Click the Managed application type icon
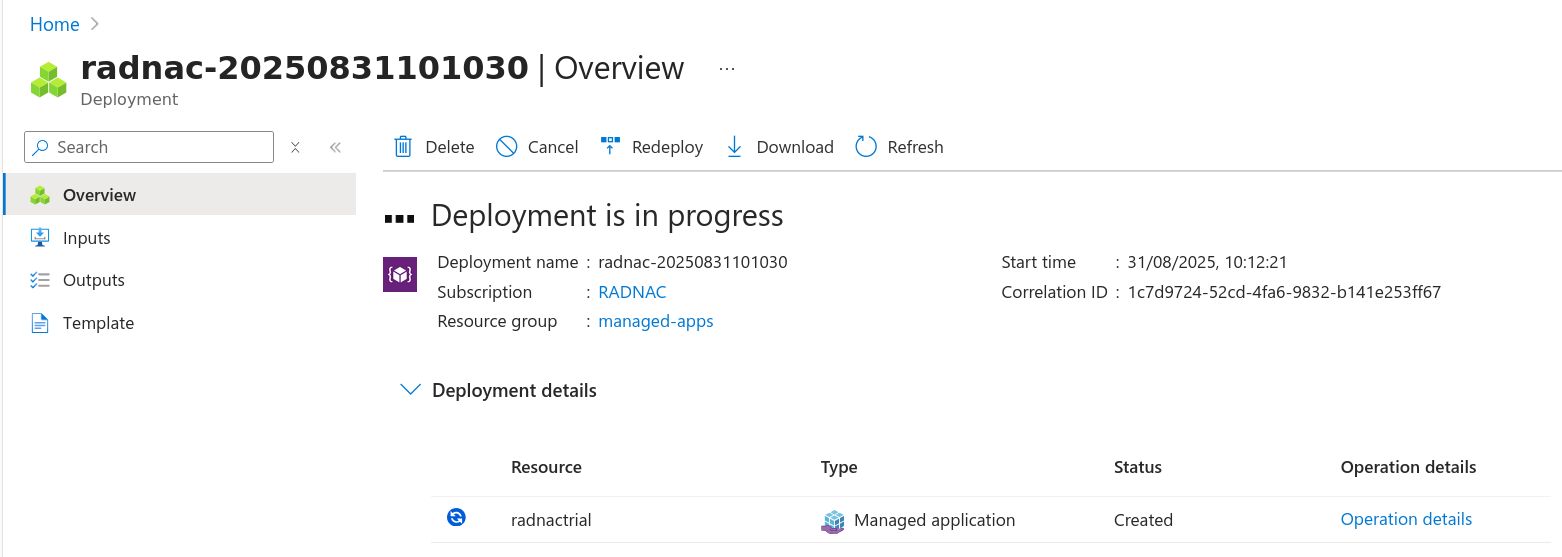1562x557 pixels. tap(832, 521)
